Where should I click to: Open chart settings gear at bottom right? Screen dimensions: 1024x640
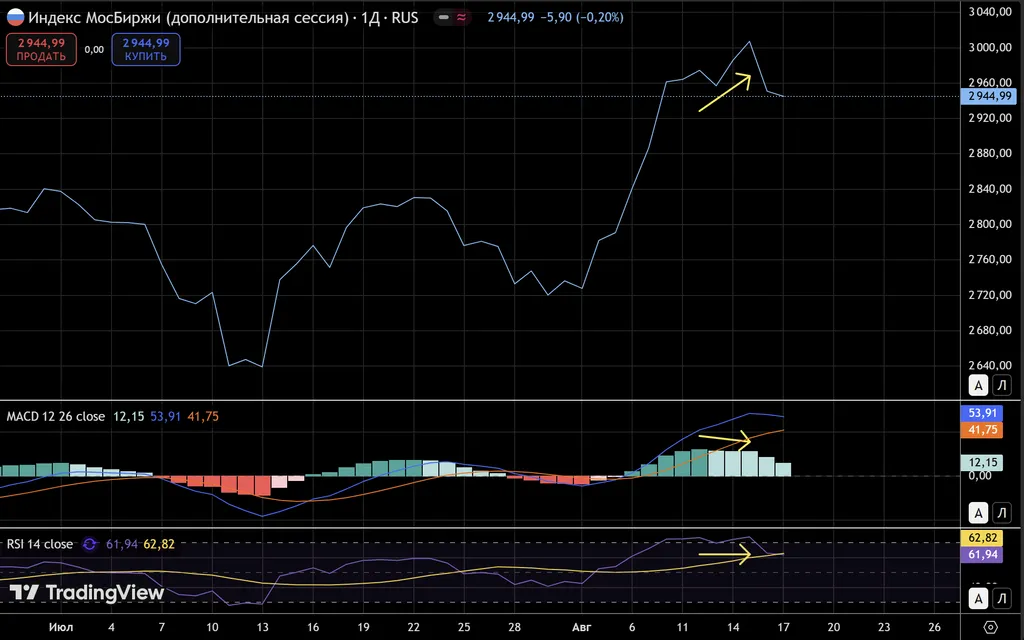(990, 626)
